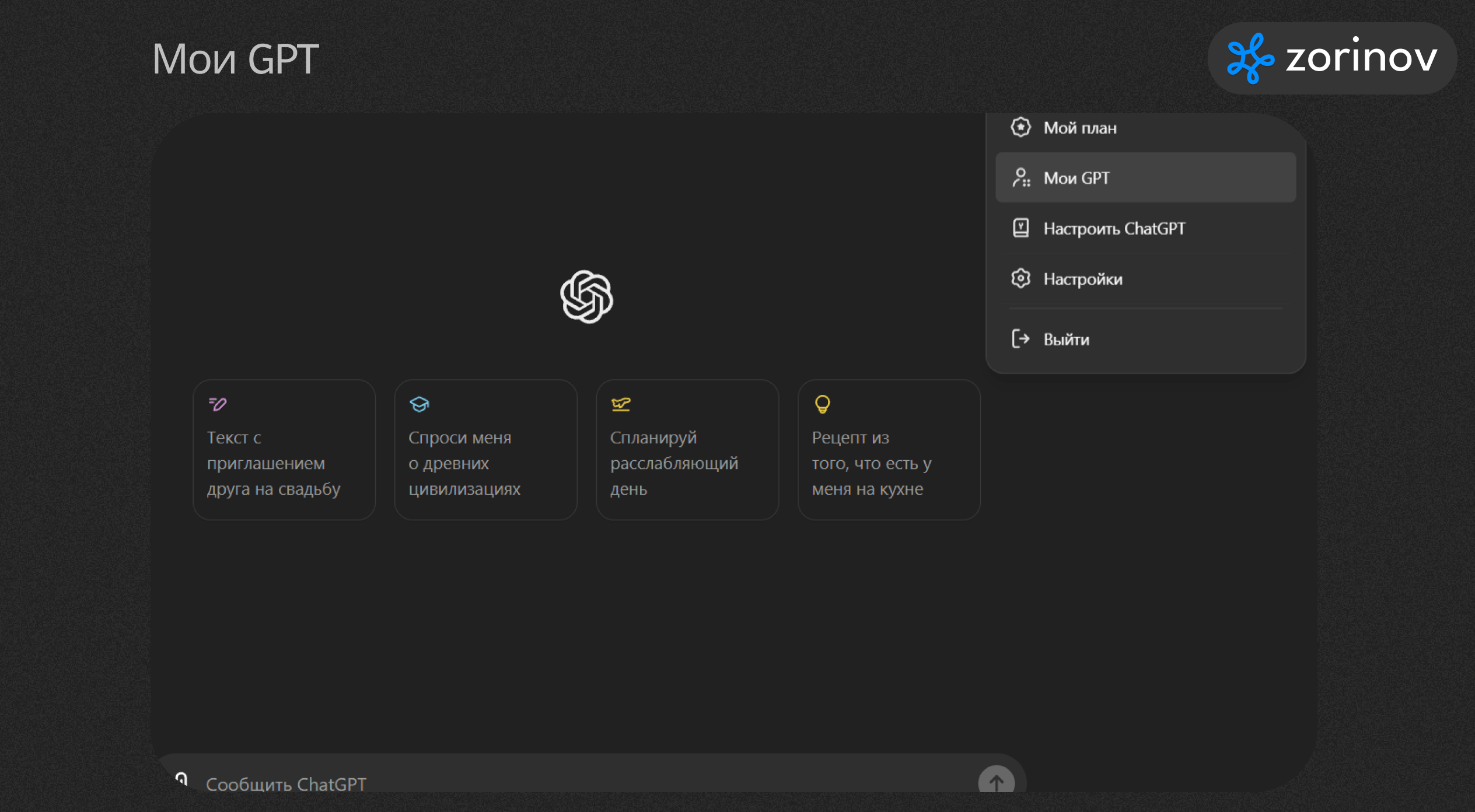1475x812 pixels.
Task: Click the zorinov logo badge
Action: [1332, 58]
